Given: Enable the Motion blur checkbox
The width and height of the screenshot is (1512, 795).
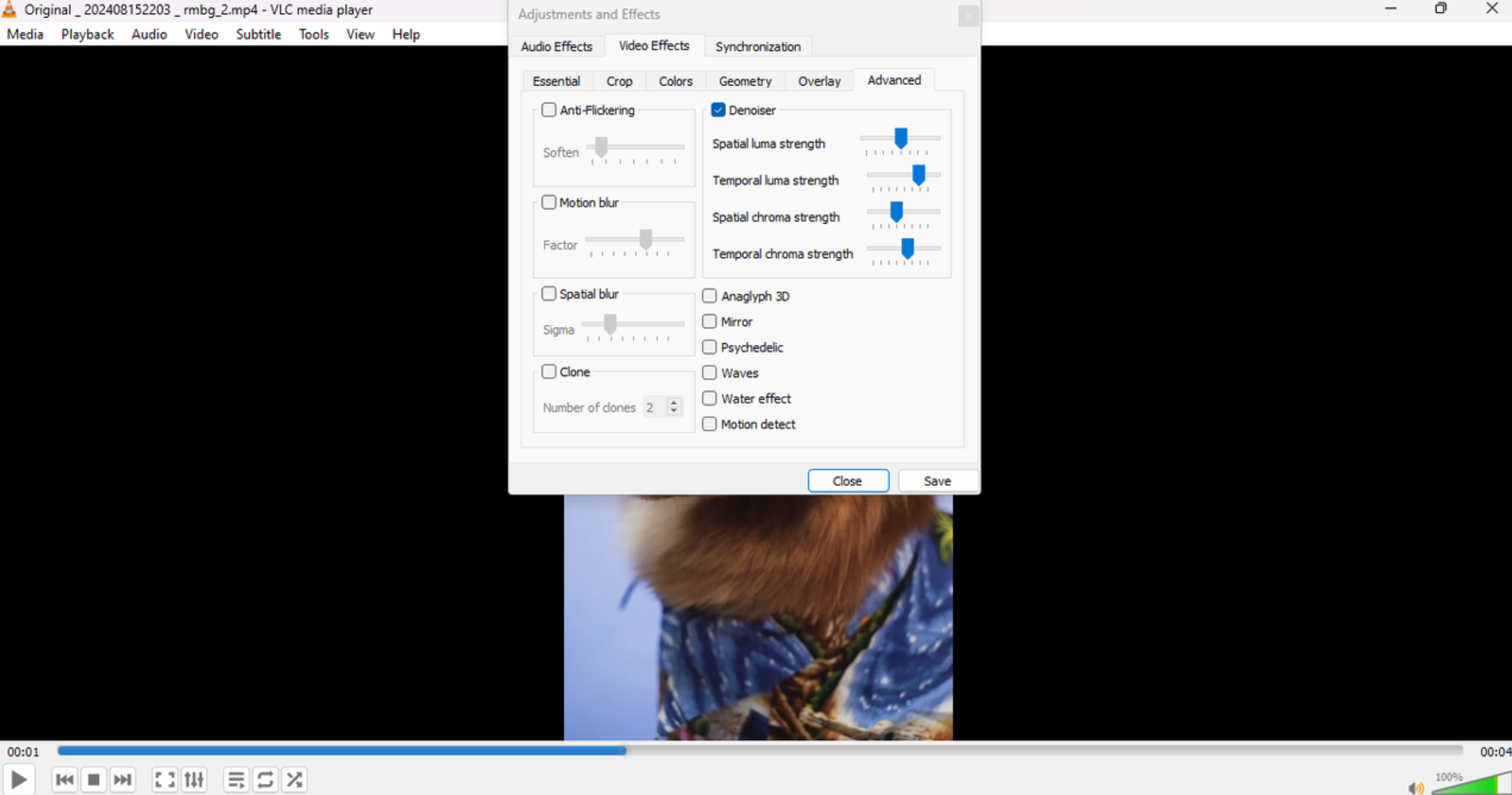Looking at the screenshot, I should click(x=548, y=201).
